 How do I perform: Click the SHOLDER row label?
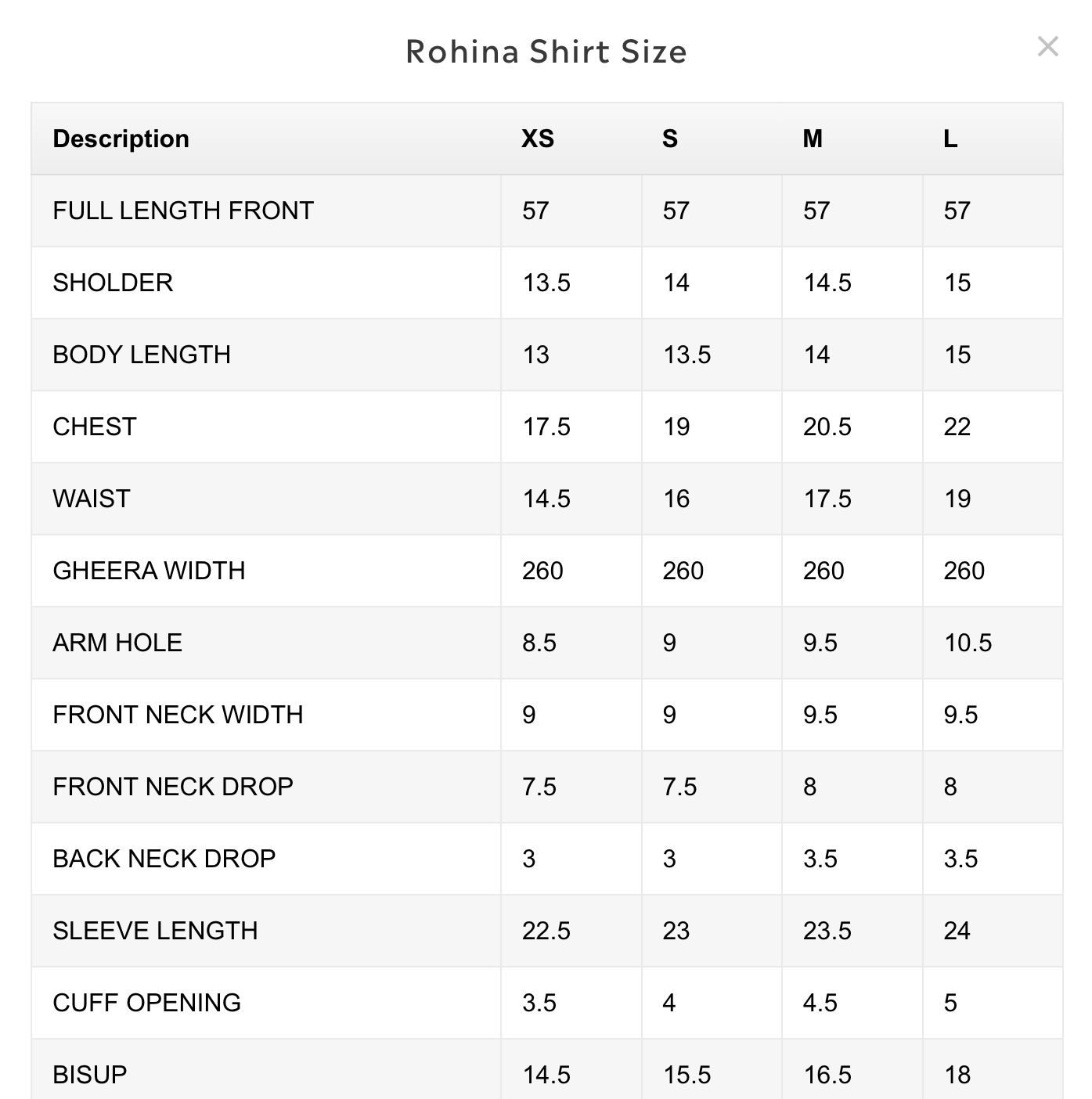(x=113, y=283)
